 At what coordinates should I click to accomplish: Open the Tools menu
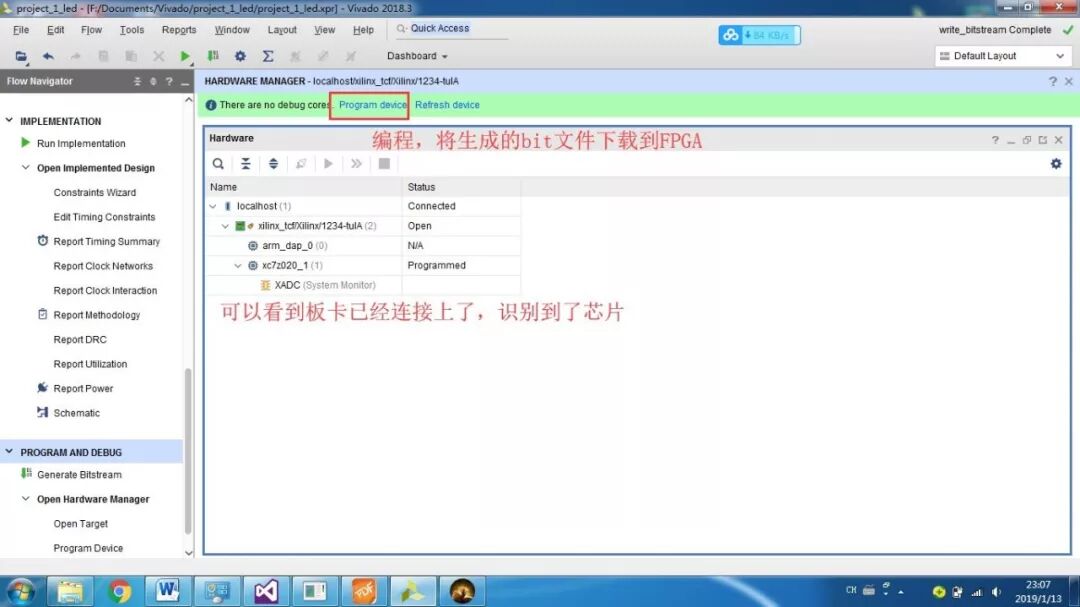pyautogui.click(x=132, y=30)
